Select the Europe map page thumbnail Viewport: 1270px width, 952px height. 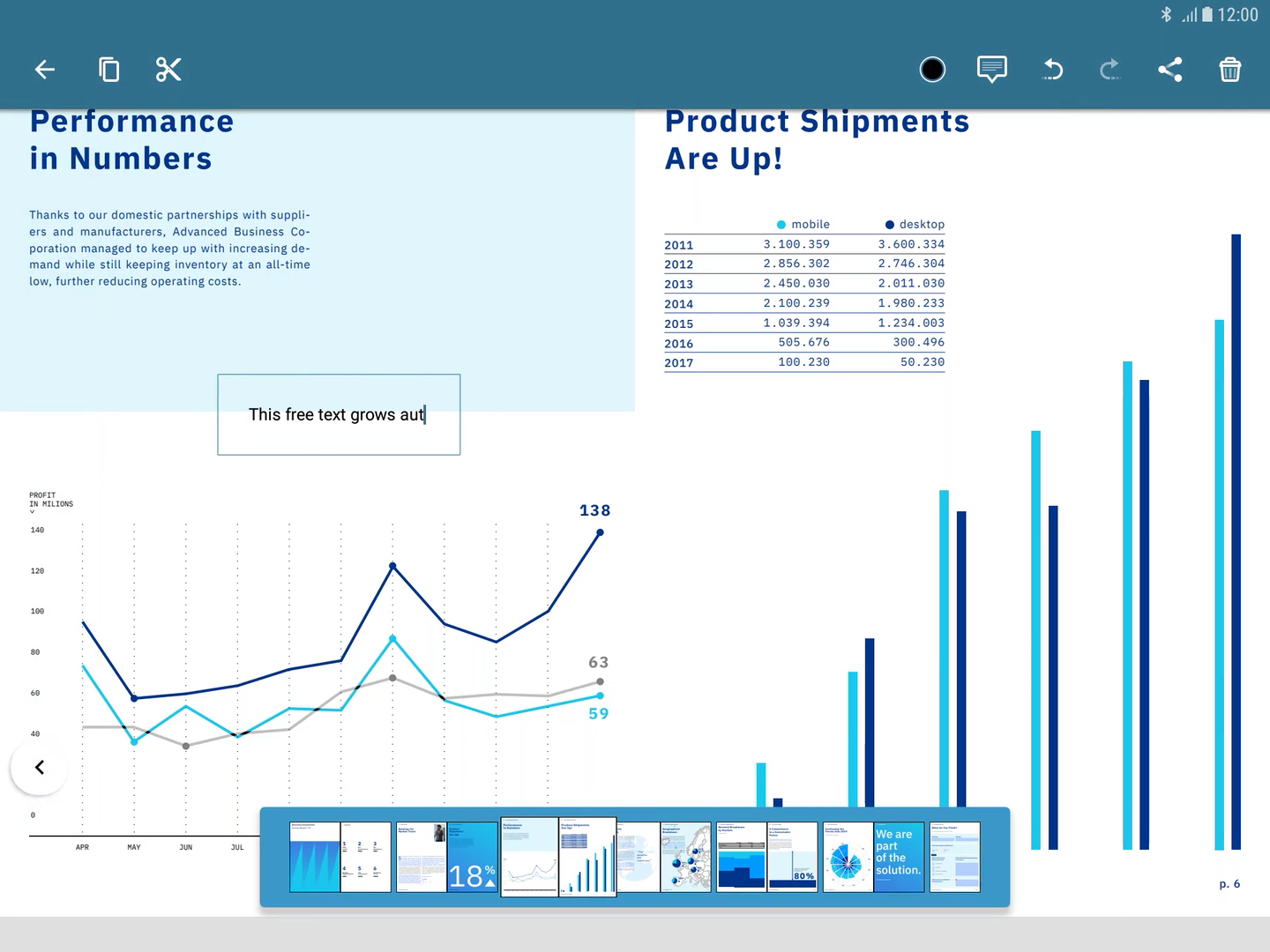[685, 857]
